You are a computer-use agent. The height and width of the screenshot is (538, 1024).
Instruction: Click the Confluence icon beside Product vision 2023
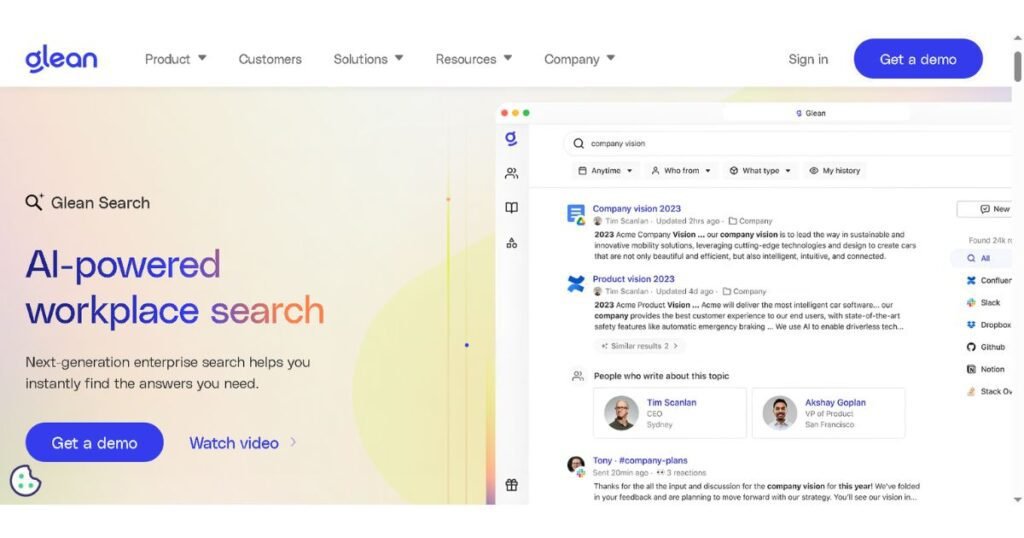(576, 283)
